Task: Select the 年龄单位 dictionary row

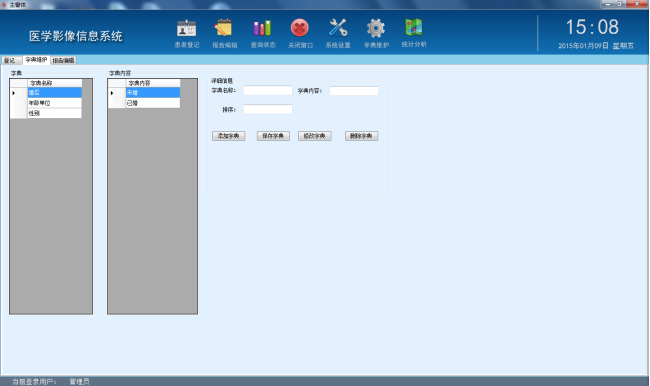Action: click(x=54, y=103)
